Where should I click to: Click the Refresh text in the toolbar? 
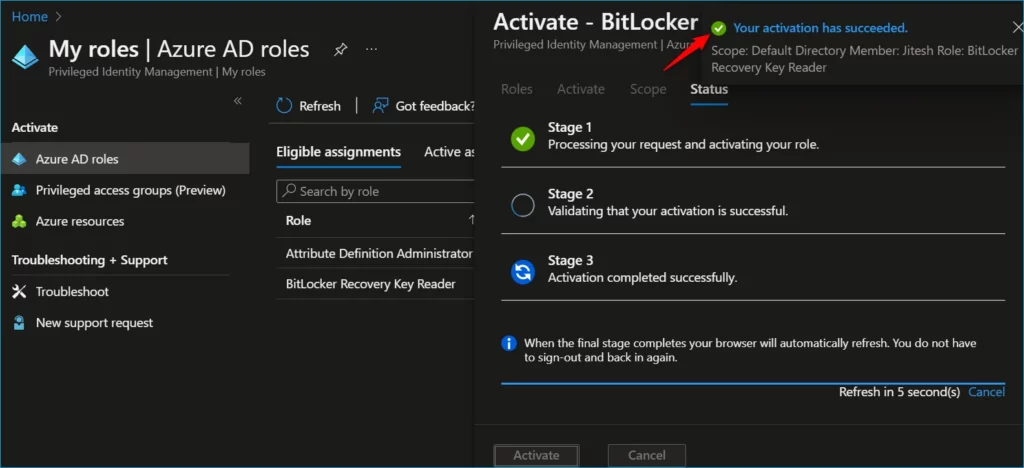[x=320, y=106]
